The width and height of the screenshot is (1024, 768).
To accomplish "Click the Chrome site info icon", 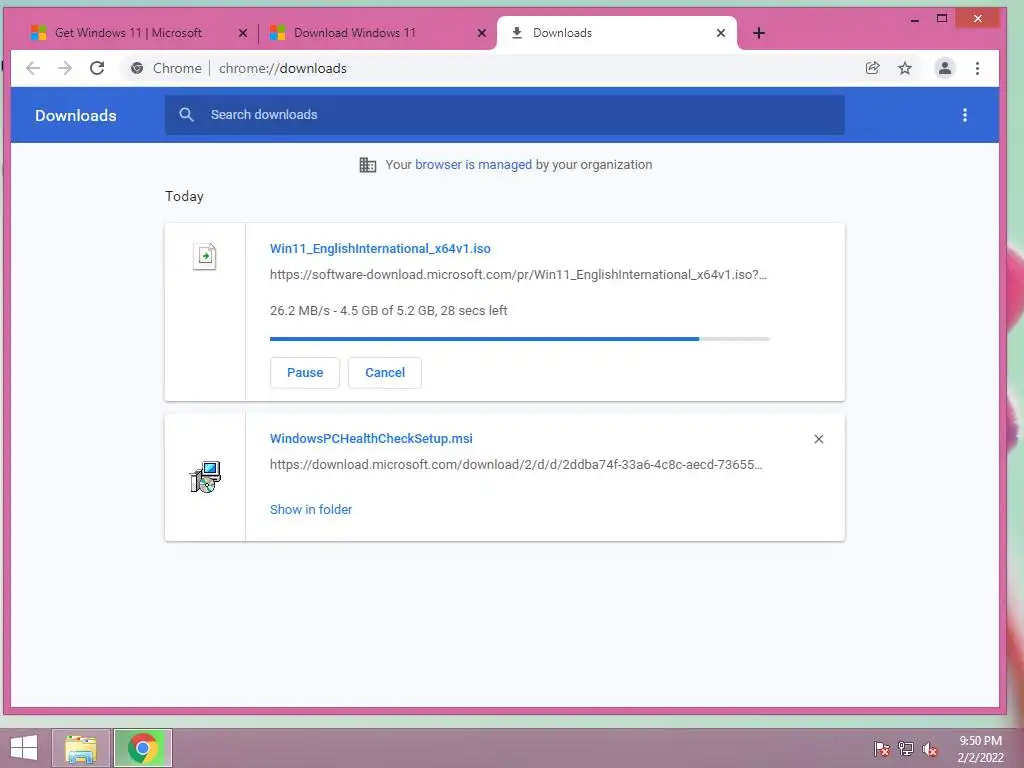I will coord(136,68).
